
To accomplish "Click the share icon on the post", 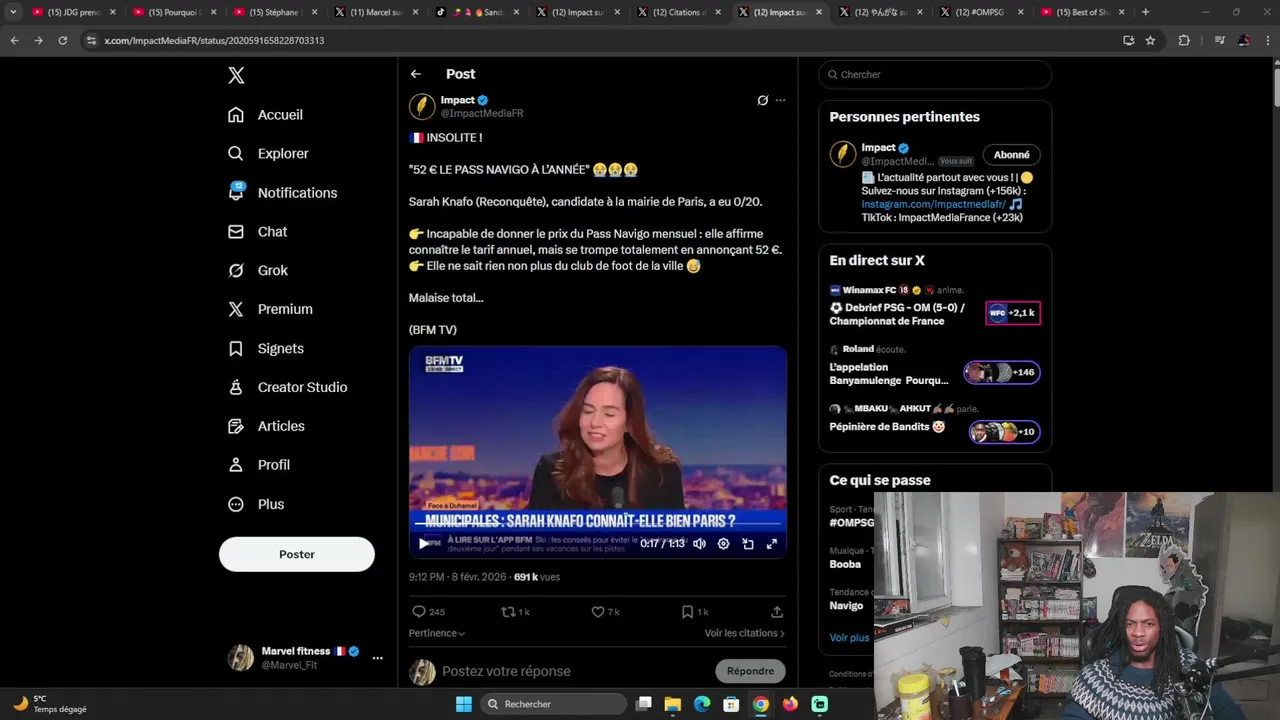I will tap(777, 612).
